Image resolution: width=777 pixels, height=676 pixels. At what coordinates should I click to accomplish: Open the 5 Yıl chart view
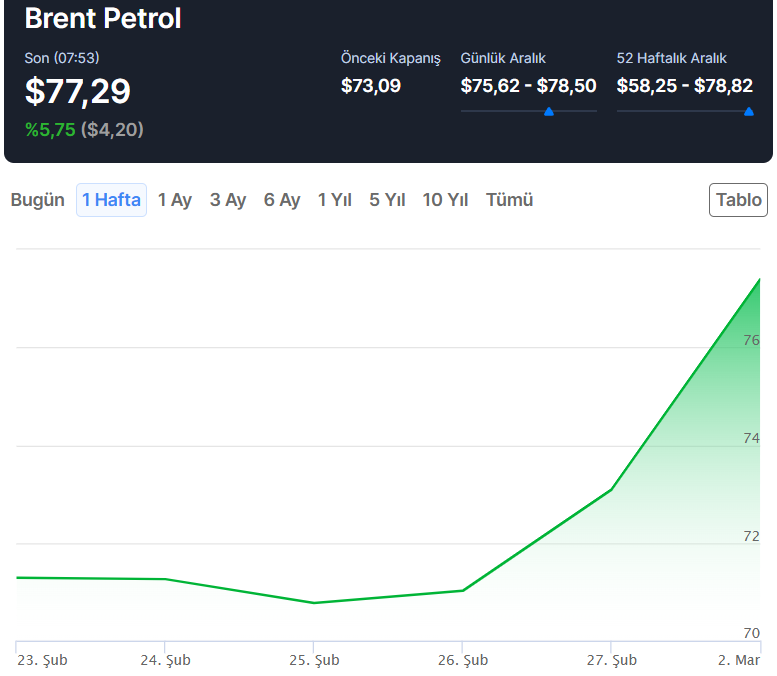(x=387, y=200)
